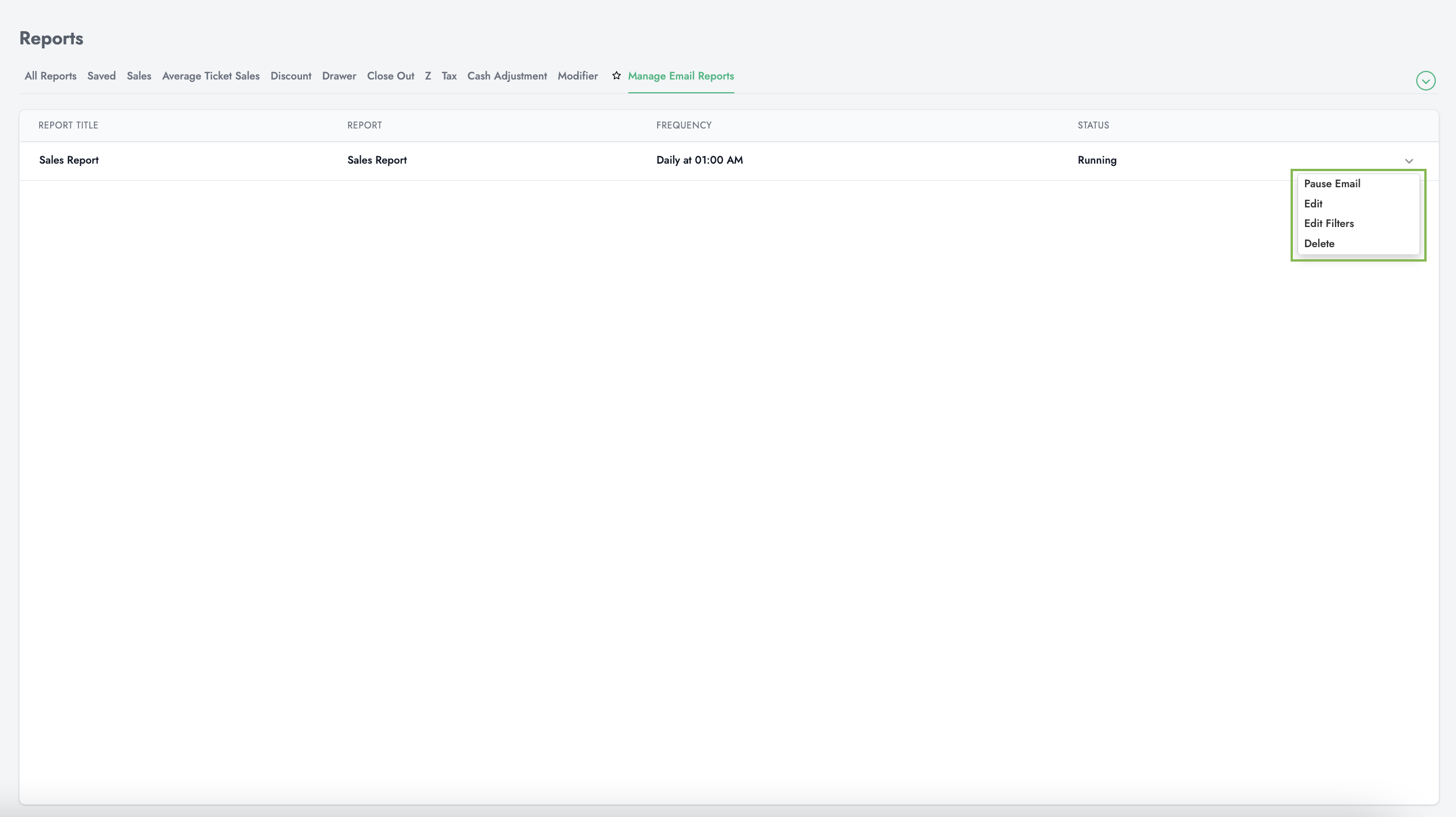Select the Average Ticket Sales tab

(210, 75)
